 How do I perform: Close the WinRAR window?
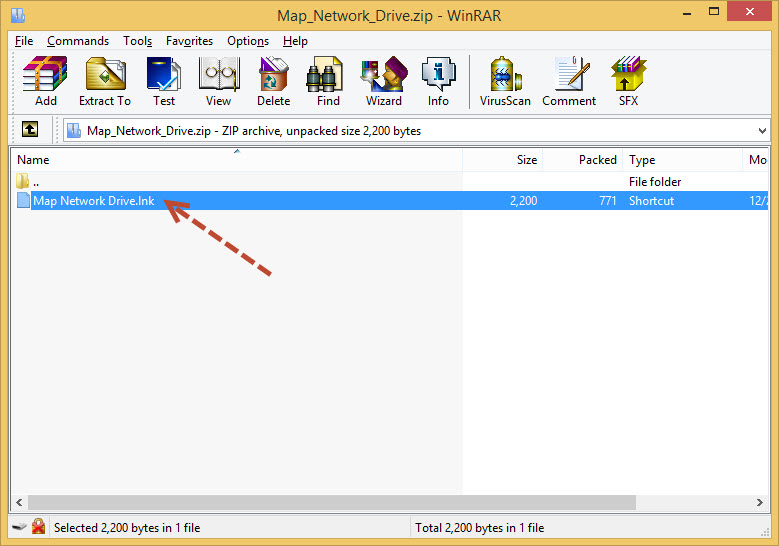tap(749, 11)
